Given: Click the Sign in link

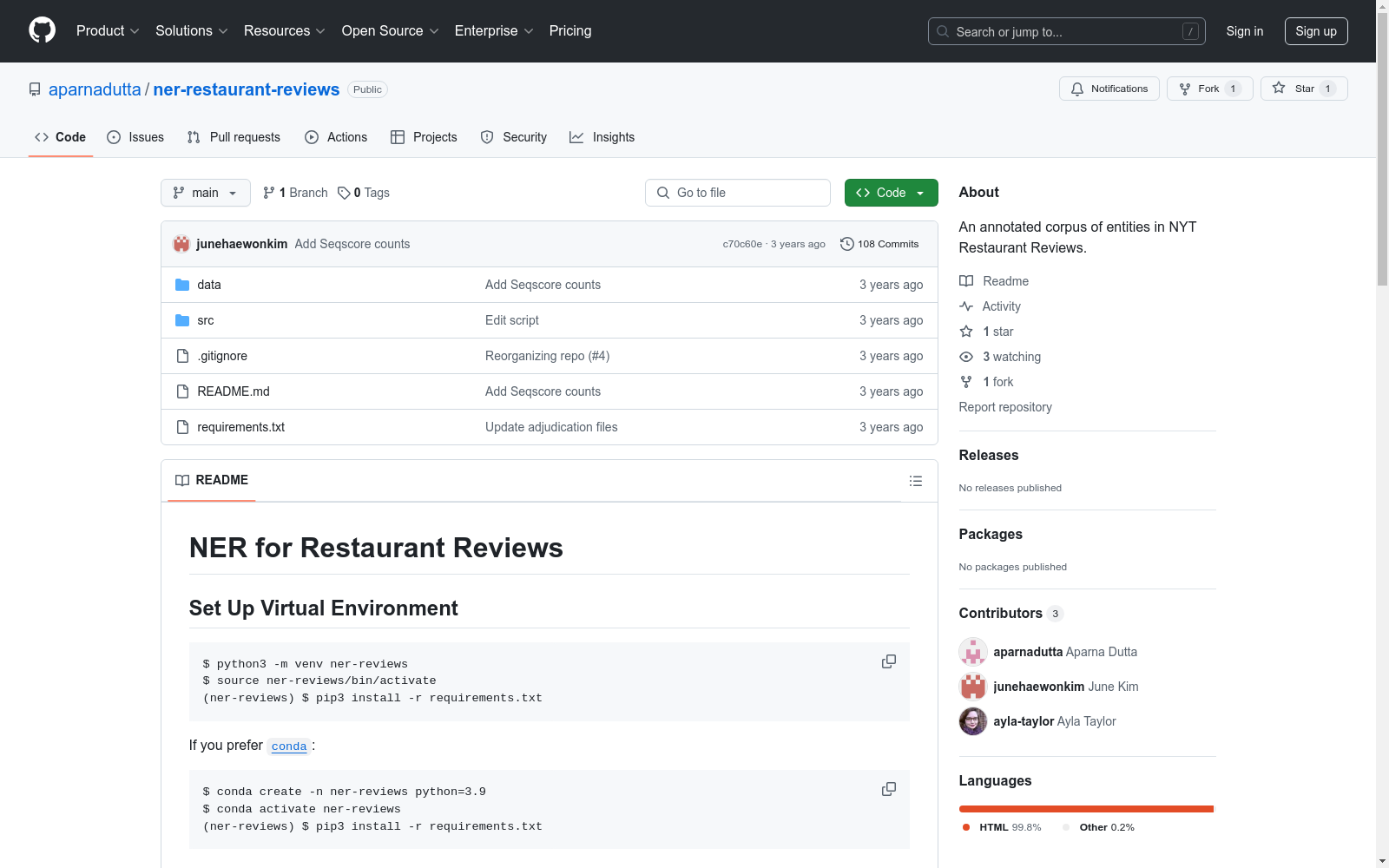Looking at the screenshot, I should tap(1245, 31).
